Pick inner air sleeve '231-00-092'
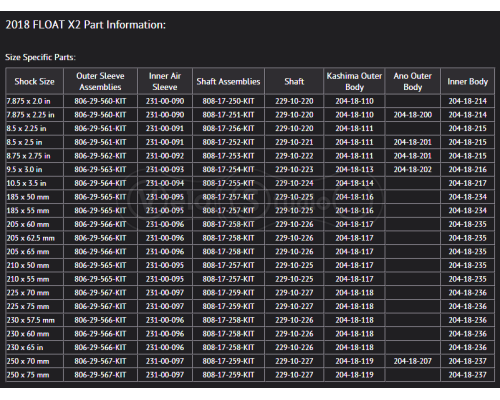This screenshot has height=400, width=500. click(x=165, y=156)
